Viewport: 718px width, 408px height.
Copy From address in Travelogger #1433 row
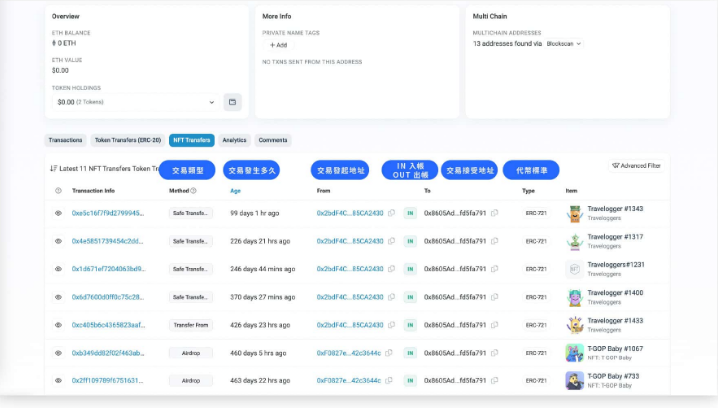(x=392, y=325)
